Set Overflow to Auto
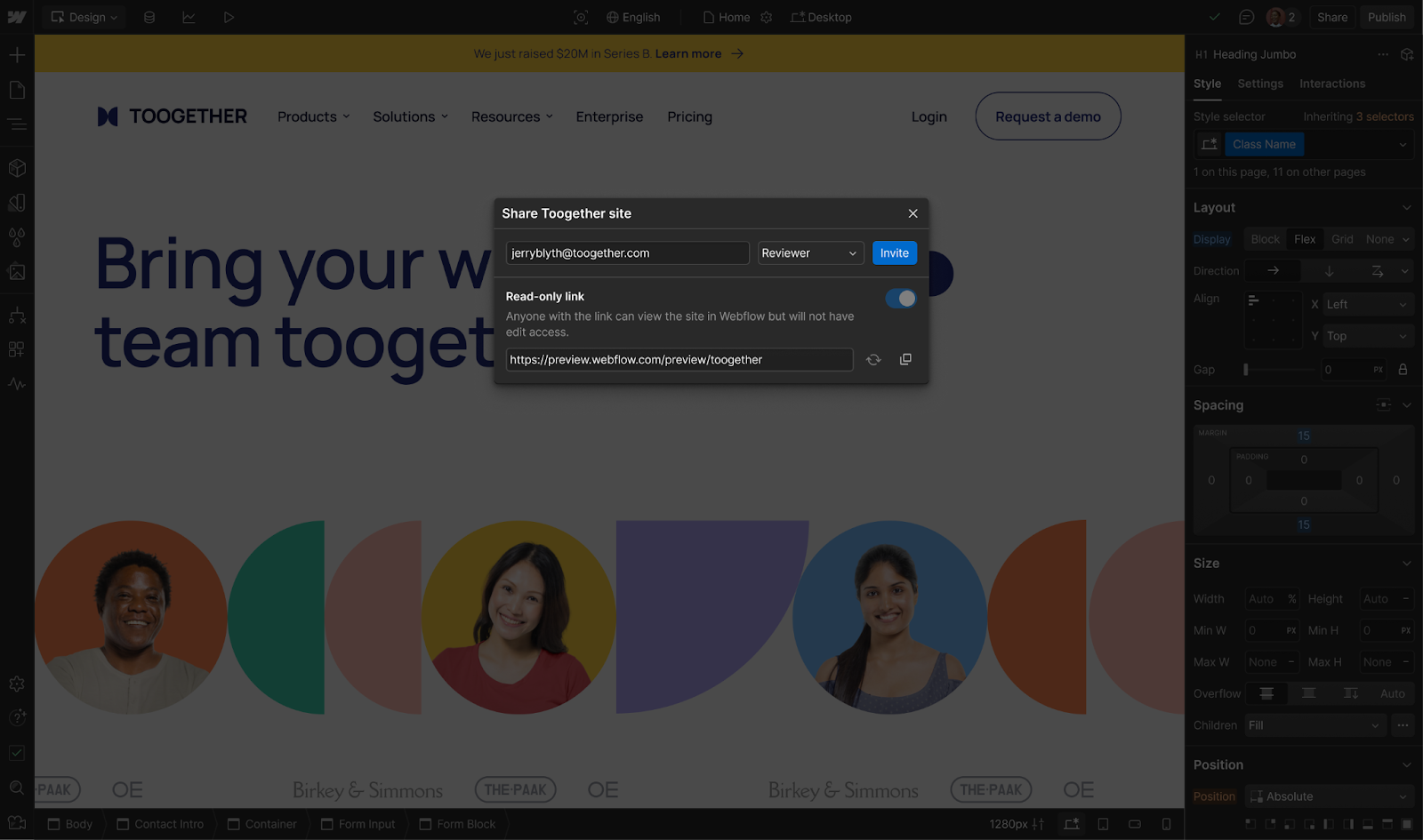Screen dimensions: 1423x840 coord(1393,693)
